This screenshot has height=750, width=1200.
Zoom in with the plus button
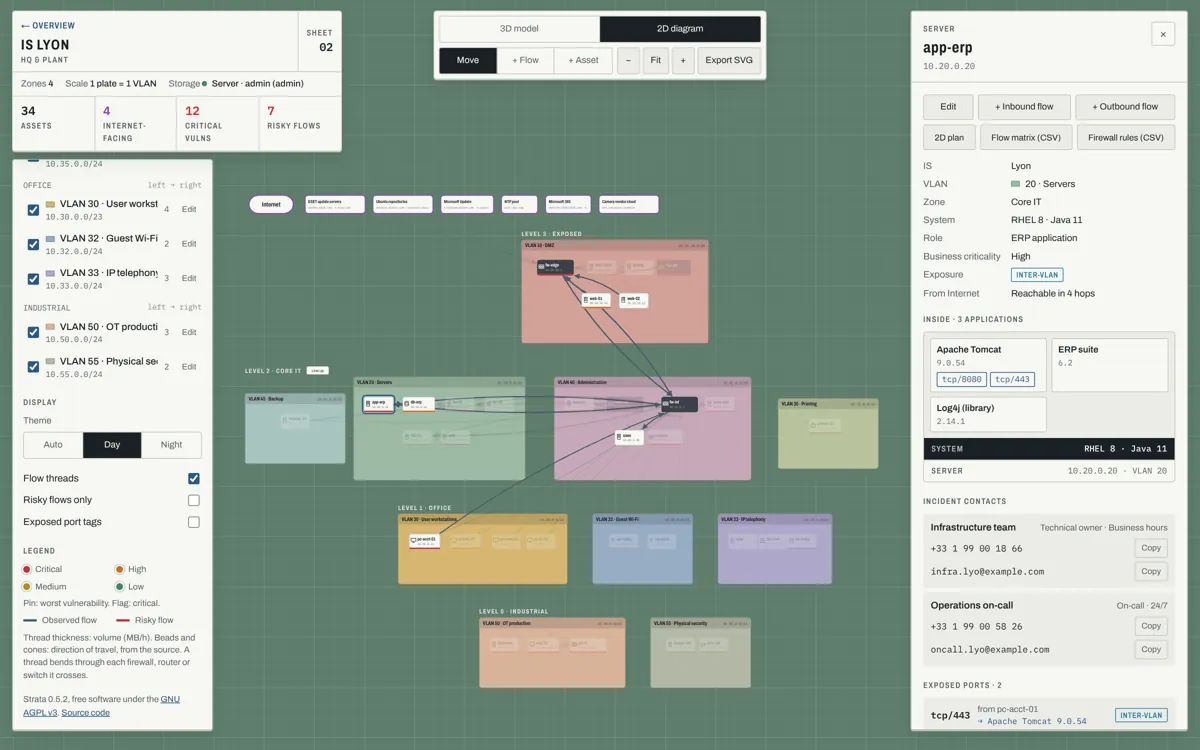click(683, 60)
